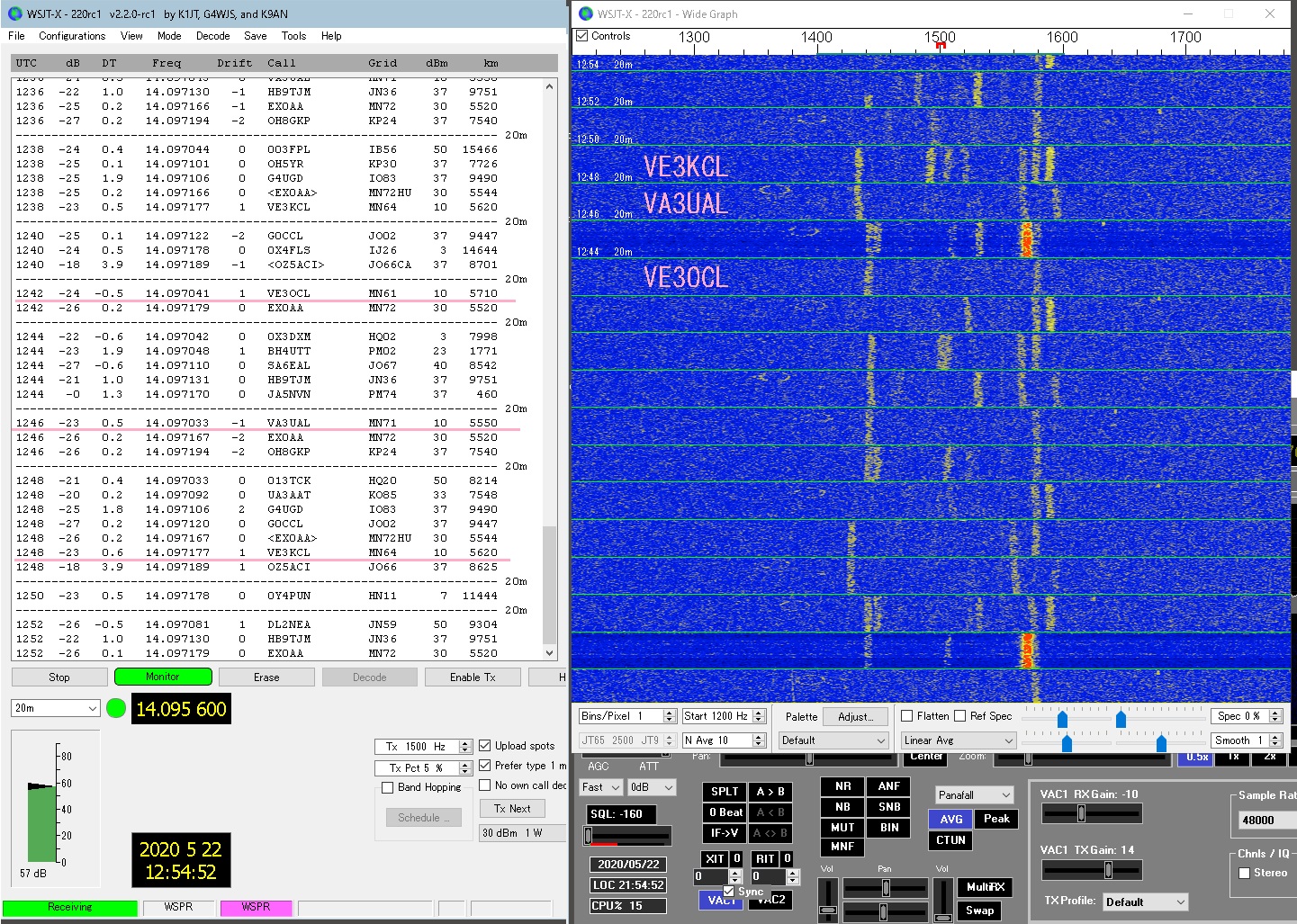Click the green band status indicator circle

tap(116, 708)
